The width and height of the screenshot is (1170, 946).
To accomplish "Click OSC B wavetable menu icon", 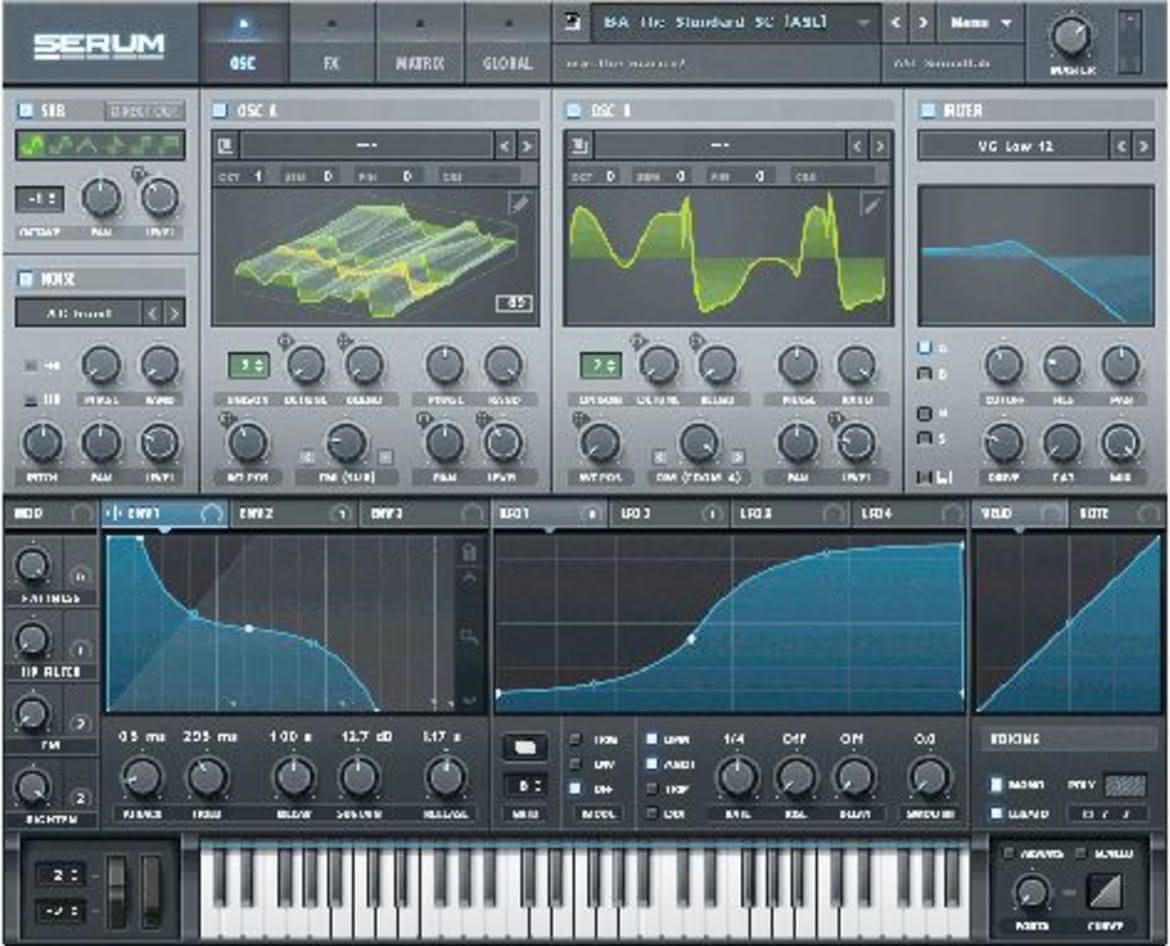I will 578,145.
